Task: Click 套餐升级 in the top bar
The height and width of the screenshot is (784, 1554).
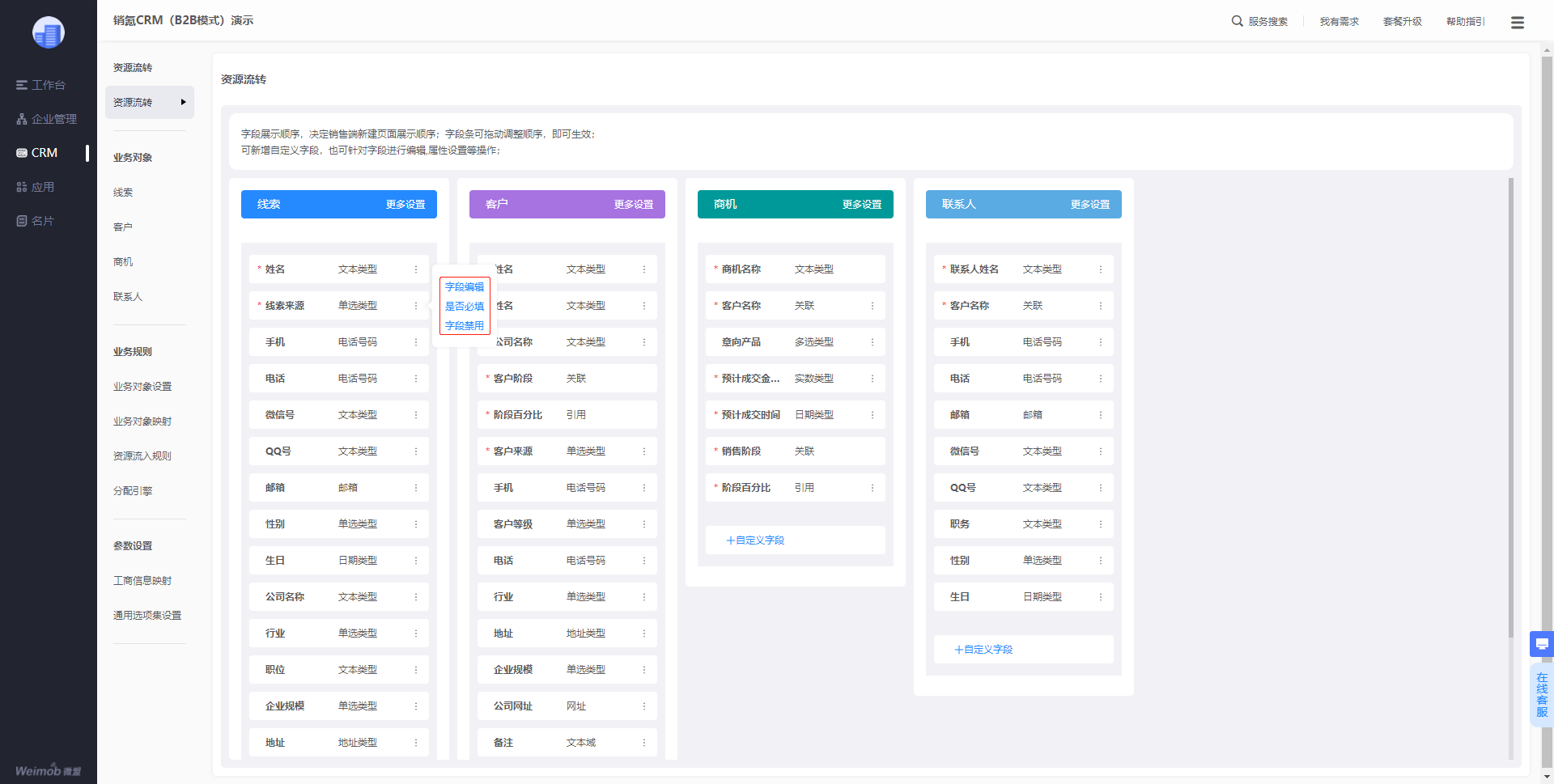Action: [1403, 22]
